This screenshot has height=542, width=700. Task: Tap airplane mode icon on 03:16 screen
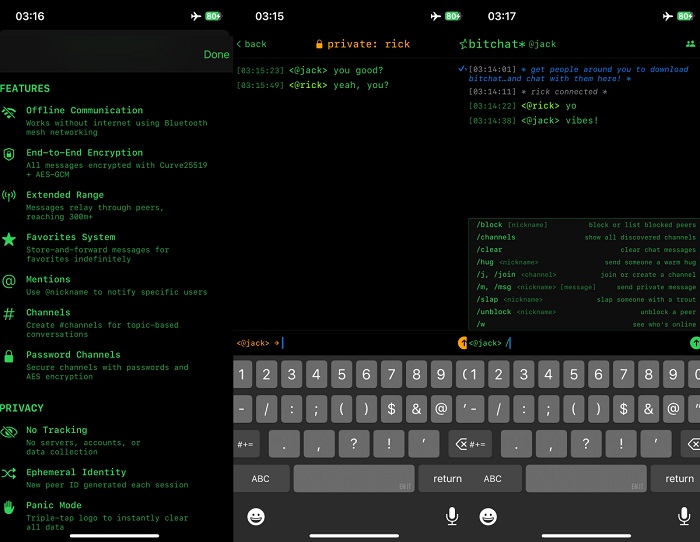pos(196,16)
